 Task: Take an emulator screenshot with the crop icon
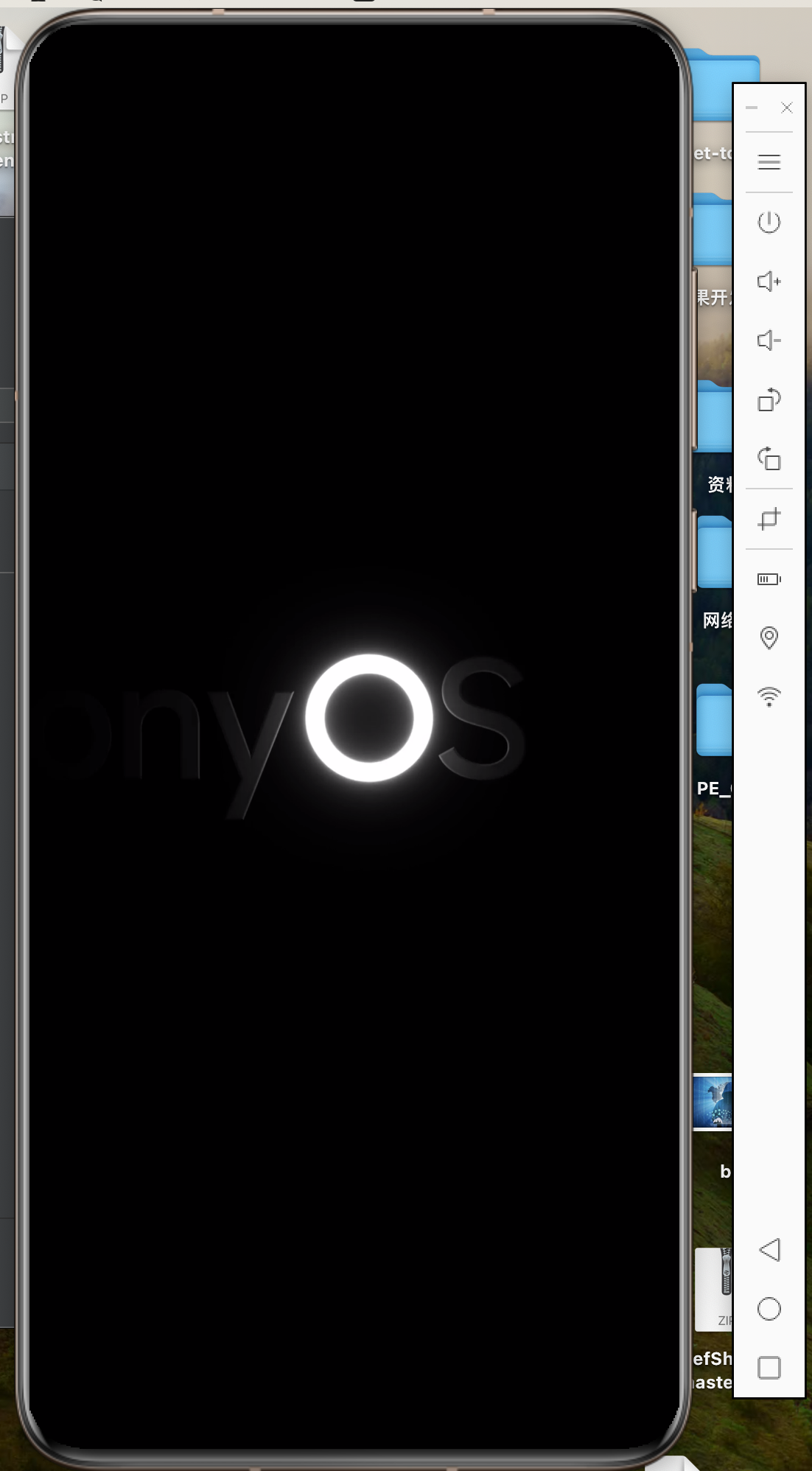(769, 519)
